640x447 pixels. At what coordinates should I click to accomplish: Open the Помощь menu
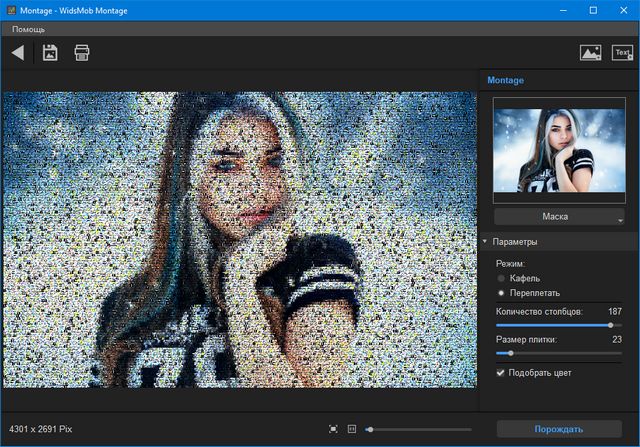point(28,29)
